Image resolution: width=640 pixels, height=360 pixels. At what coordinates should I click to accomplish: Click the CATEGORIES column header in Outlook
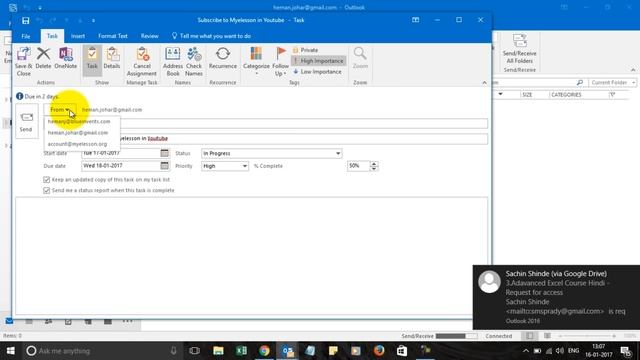566,95
